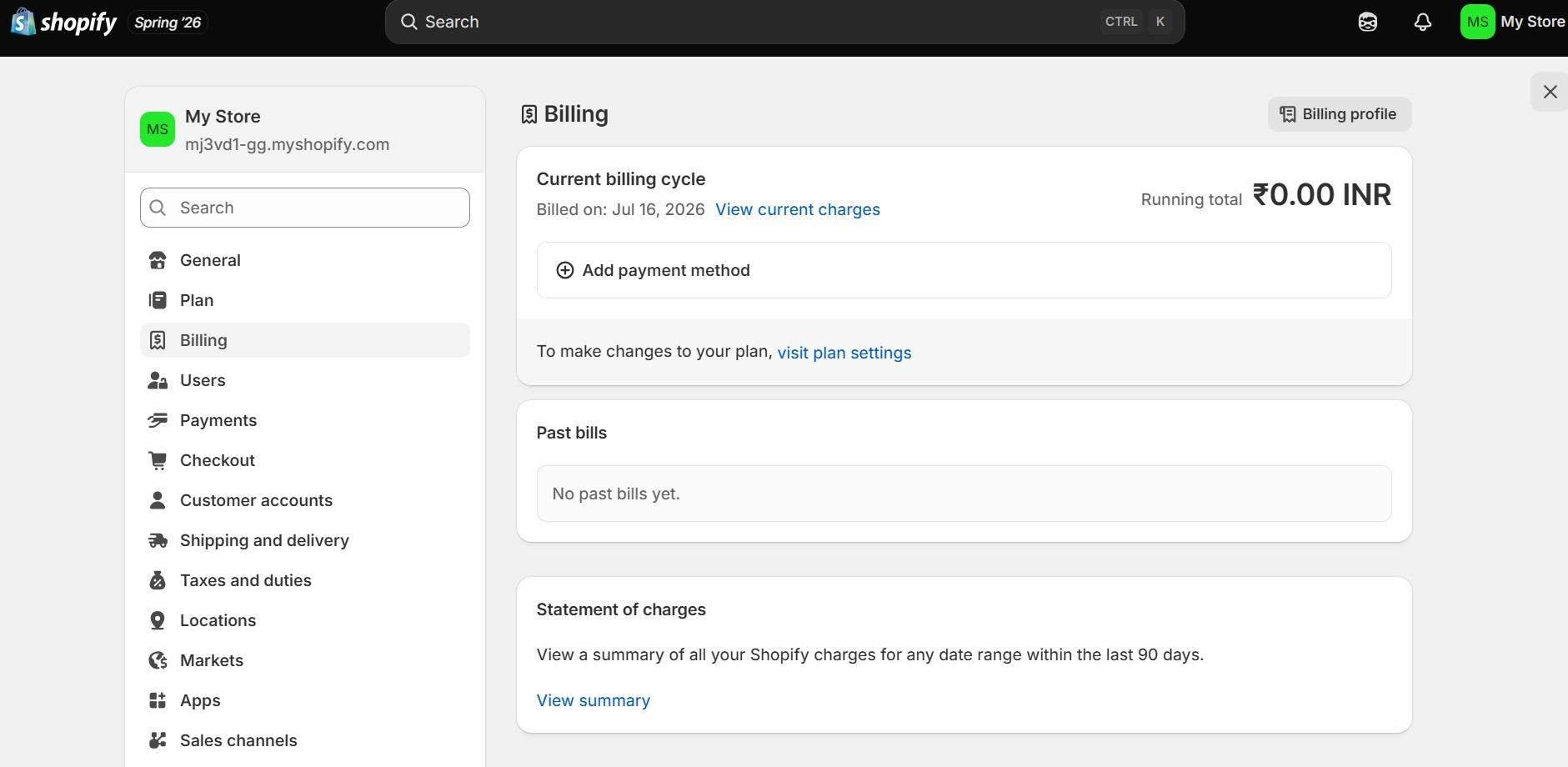Click the Taxes and duties icon
This screenshot has height=767, width=1568.
tap(158, 580)
